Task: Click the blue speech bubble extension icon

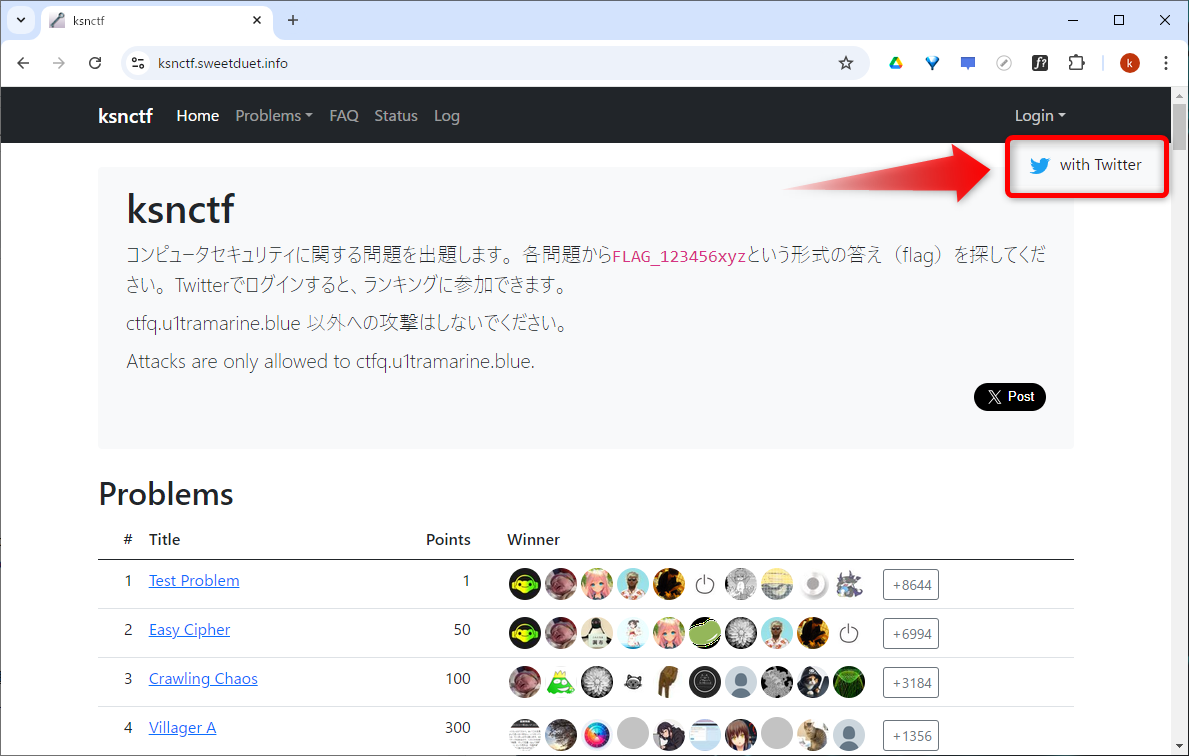Action: click(967, 62)
